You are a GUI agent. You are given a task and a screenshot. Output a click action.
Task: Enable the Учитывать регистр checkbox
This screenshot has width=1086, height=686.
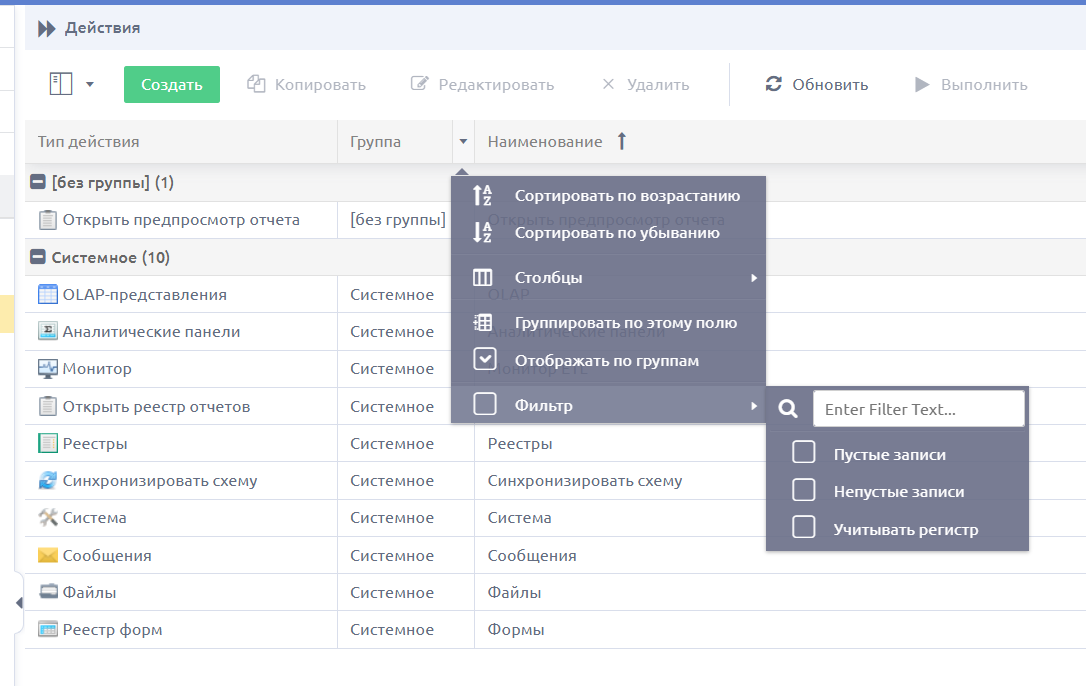[803, 527]
